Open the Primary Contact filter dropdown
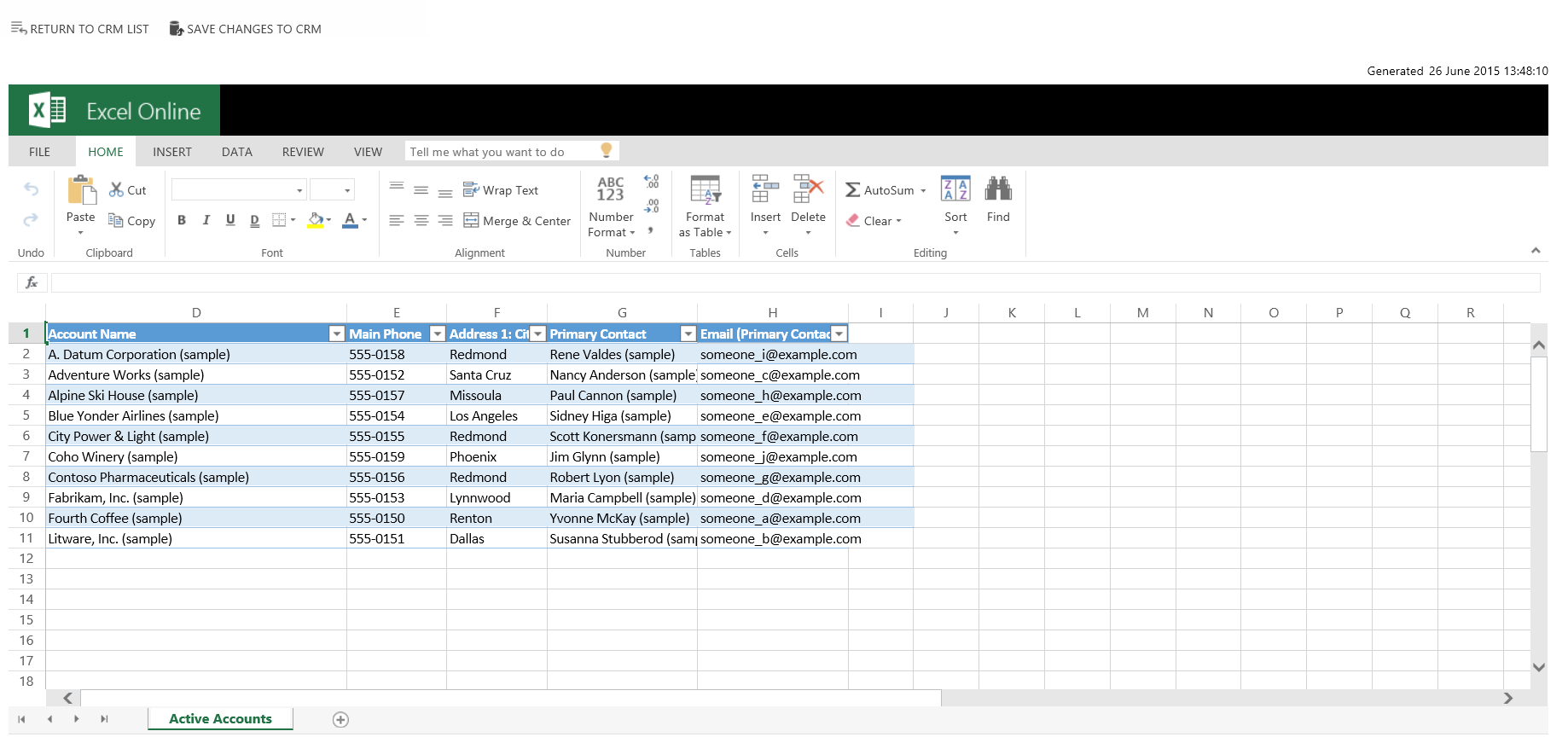 [688, 334]
